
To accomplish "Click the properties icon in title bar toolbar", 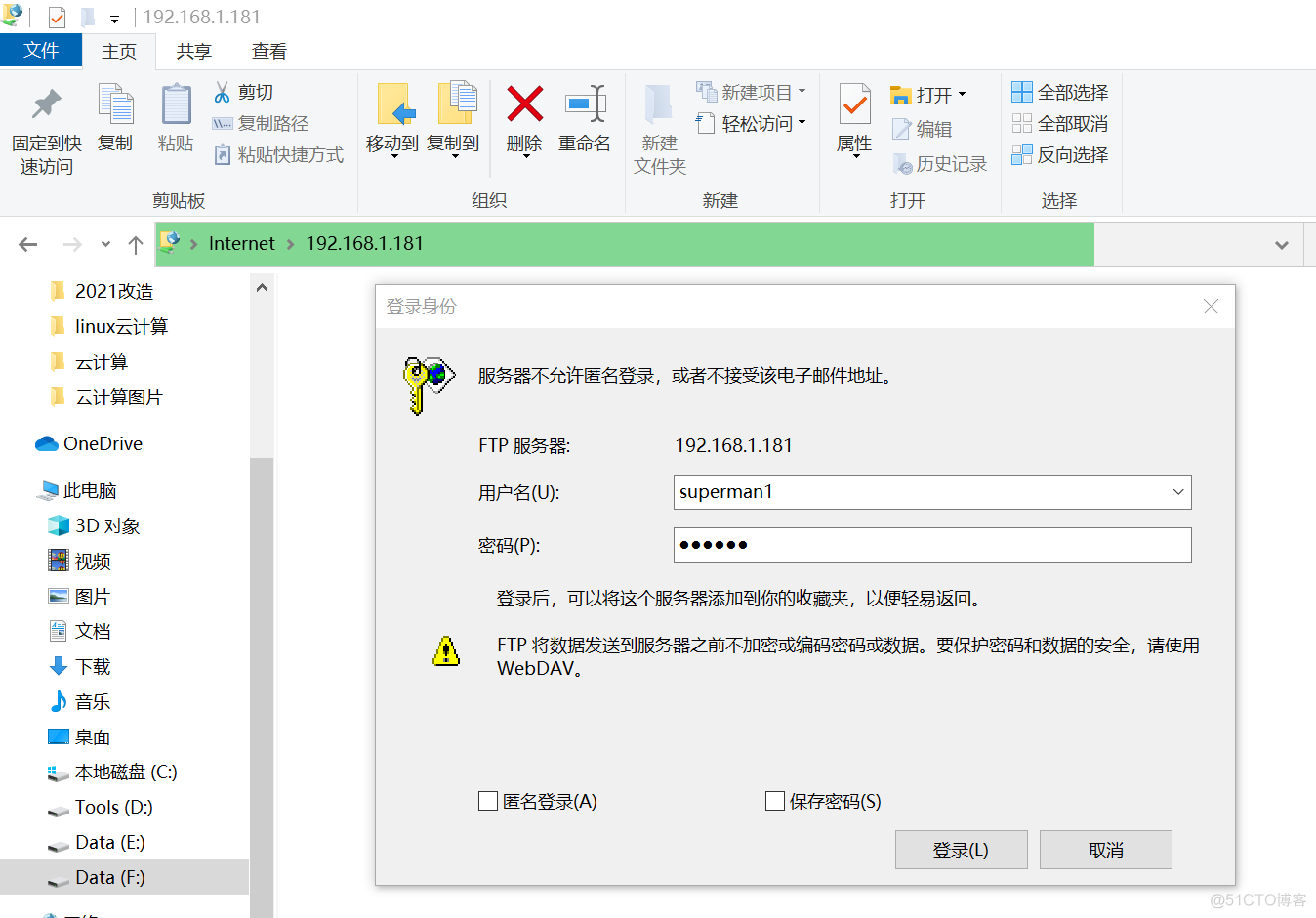I will click(x=58, y=18).
